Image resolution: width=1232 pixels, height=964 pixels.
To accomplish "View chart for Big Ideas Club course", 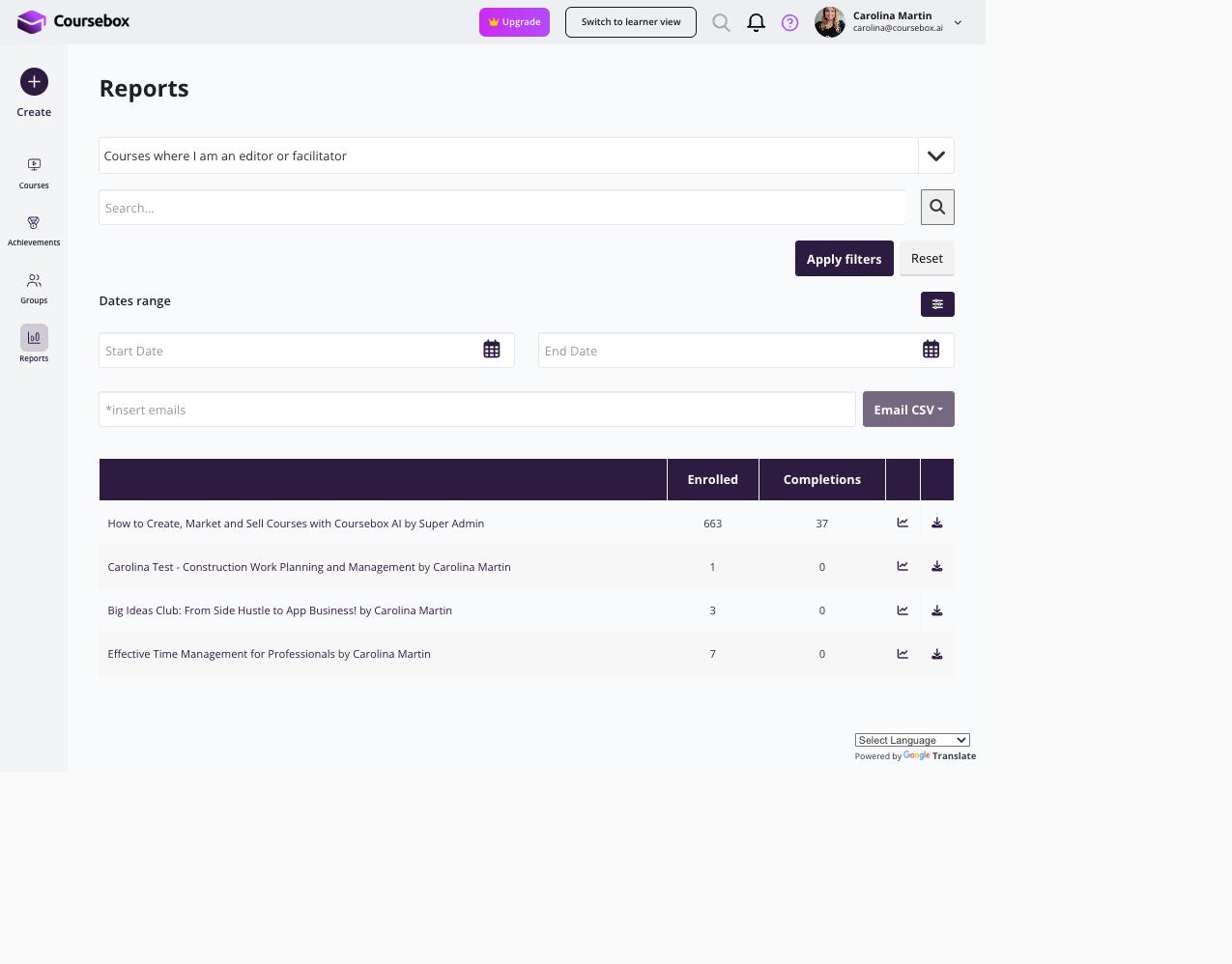I will pyautogui.click(x=903, y=610).
